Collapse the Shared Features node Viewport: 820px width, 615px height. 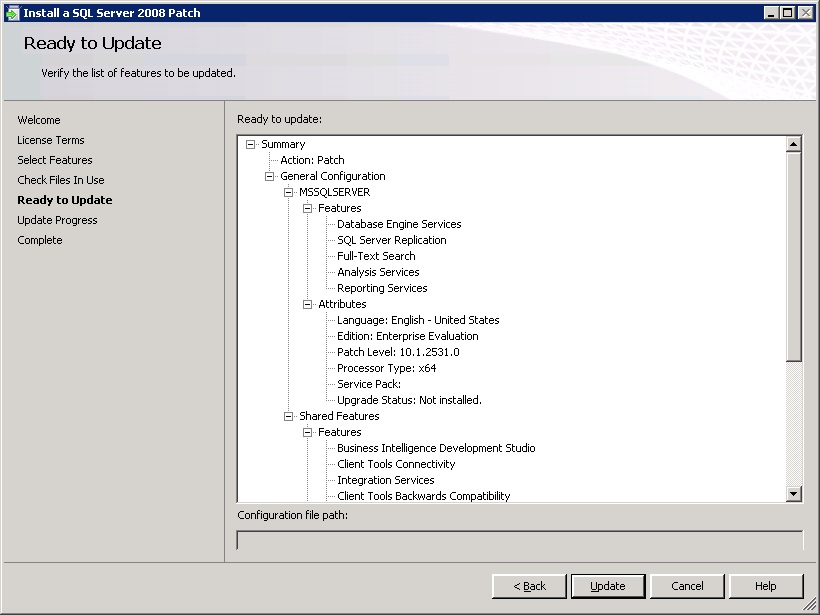pos(288,416)
